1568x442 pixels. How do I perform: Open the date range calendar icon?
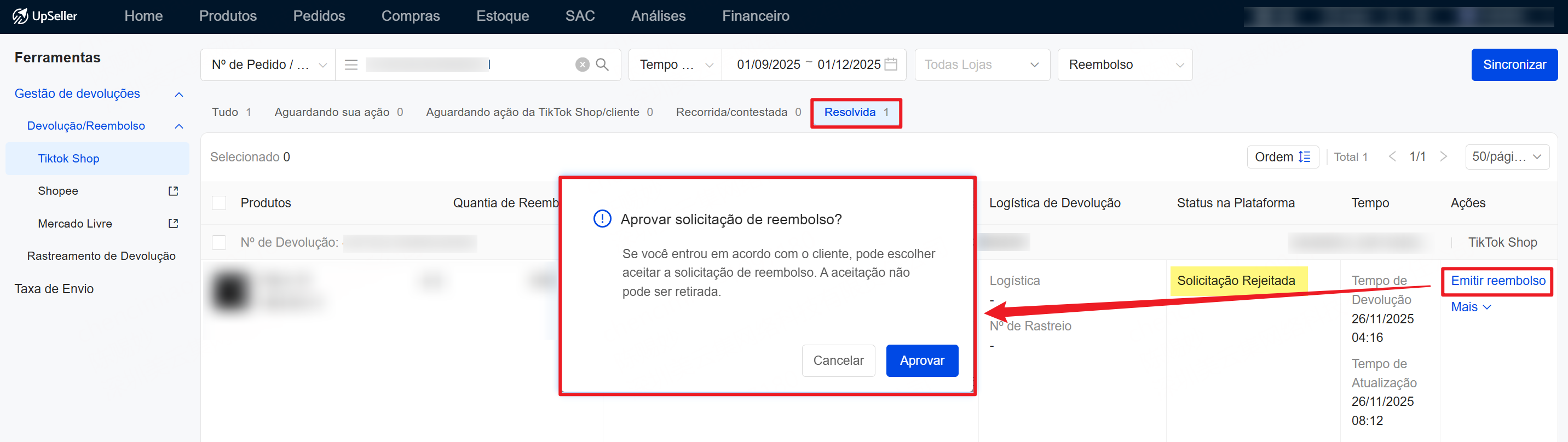(x=891, y=65)
